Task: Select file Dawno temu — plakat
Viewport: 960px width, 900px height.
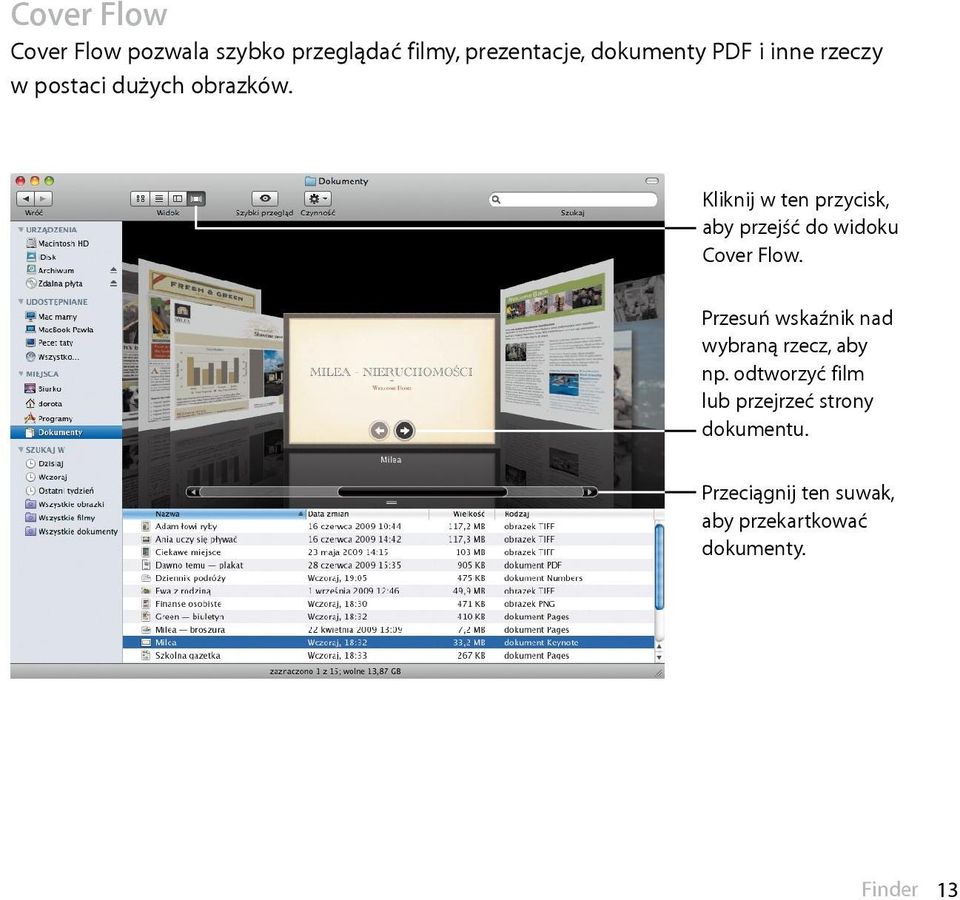Action: click(x=388, y=565)
